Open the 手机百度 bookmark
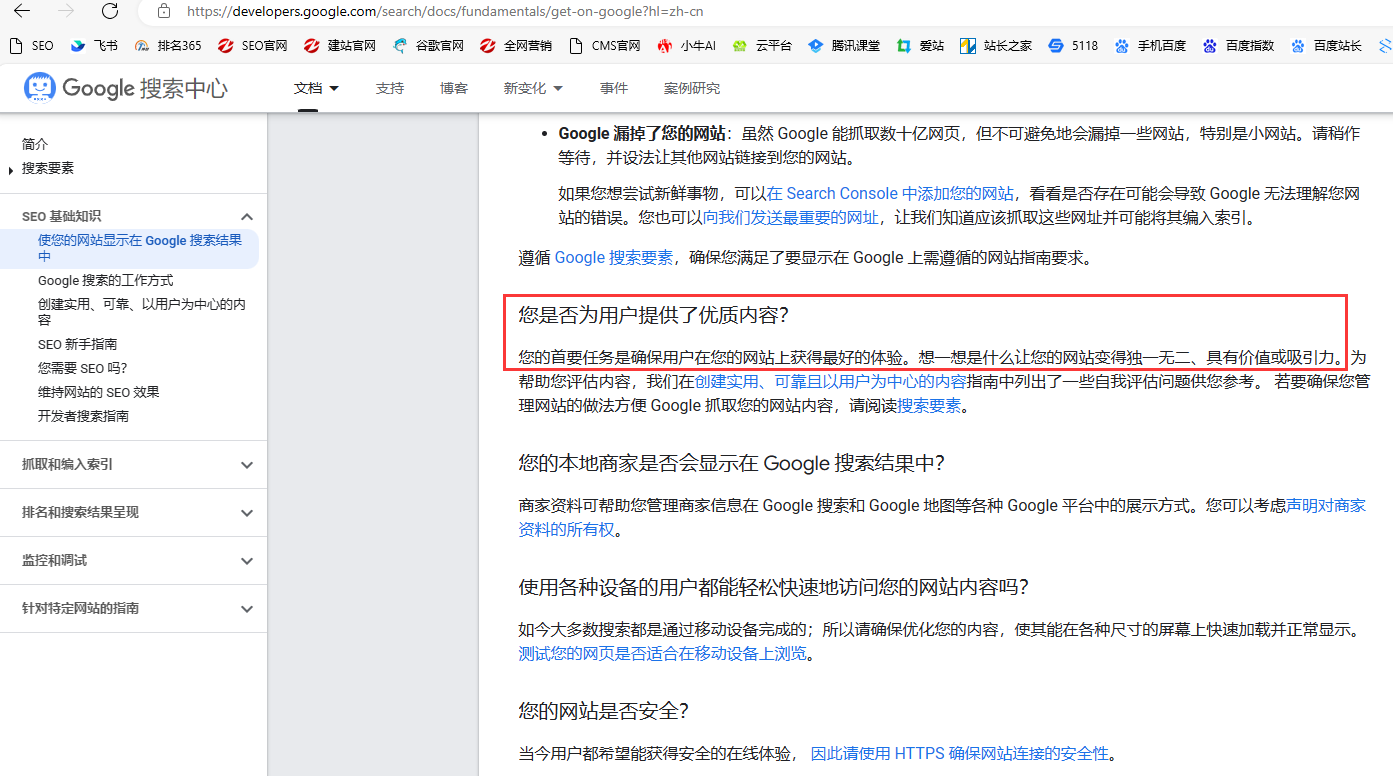1393x776 pixels. tap(1150, 46)
